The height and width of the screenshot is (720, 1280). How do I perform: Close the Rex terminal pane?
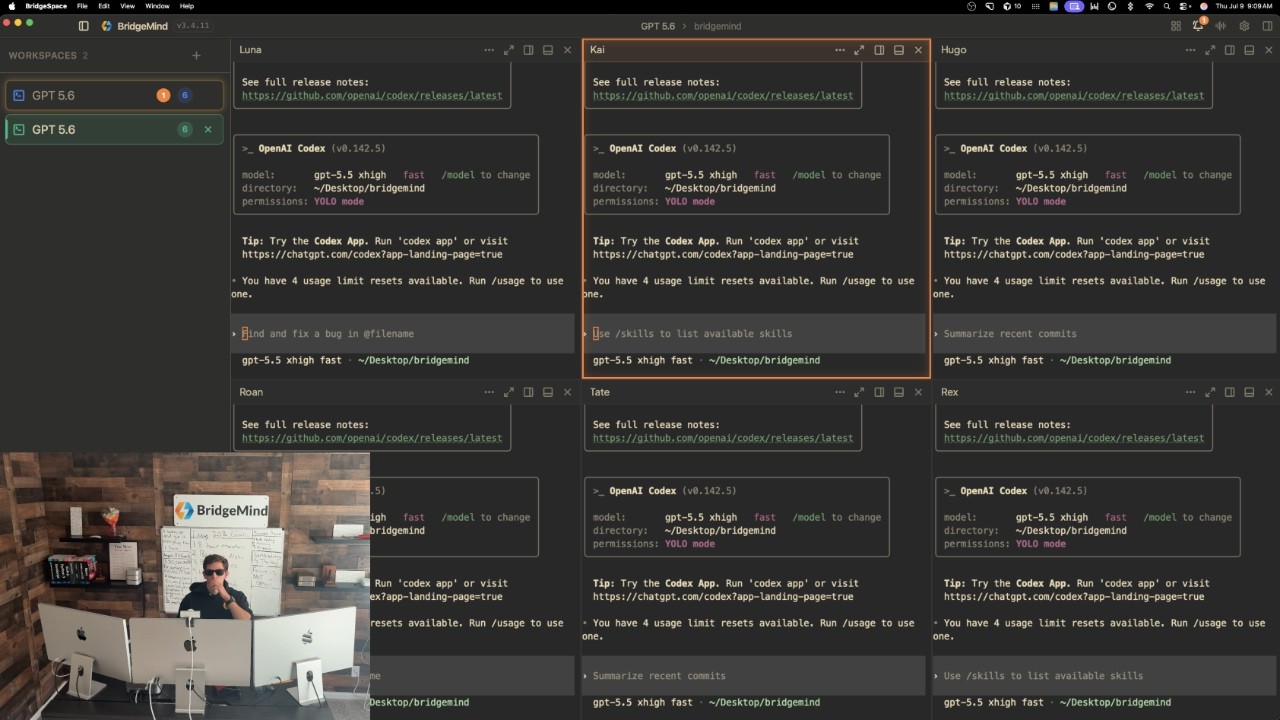coord(1269,392)
